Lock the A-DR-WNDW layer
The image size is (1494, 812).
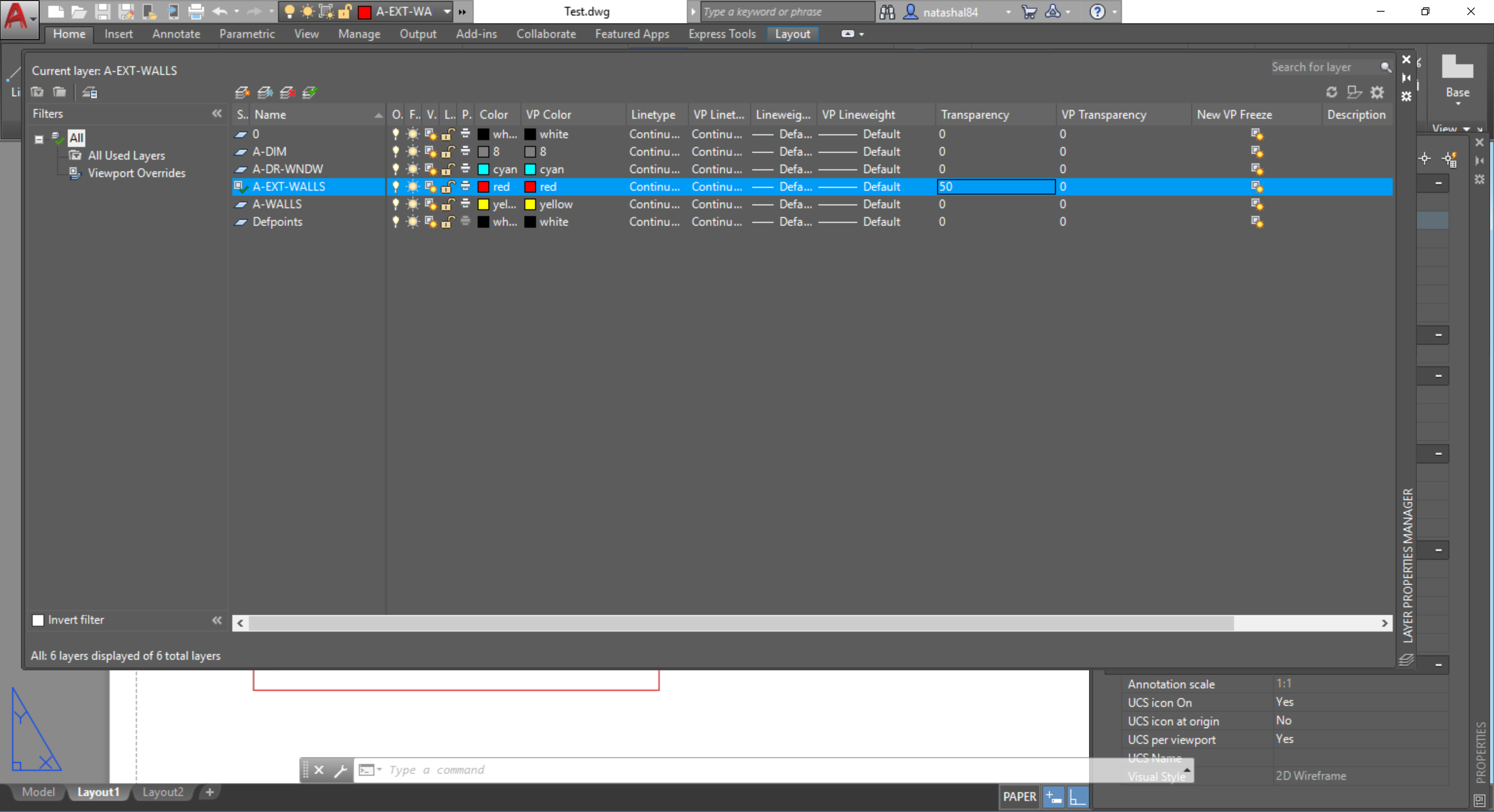coord(447,169)
